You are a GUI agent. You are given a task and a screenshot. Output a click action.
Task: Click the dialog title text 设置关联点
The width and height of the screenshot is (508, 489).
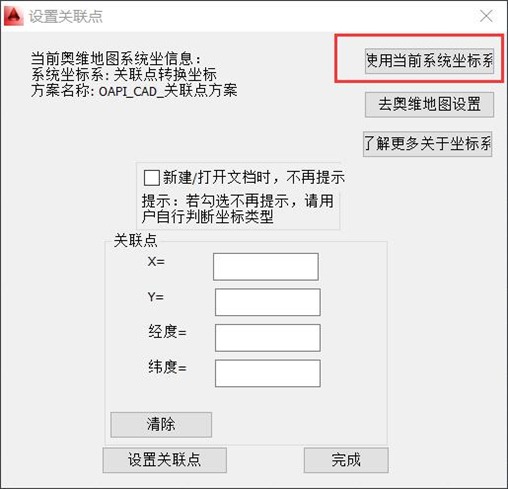click(66, 17)
